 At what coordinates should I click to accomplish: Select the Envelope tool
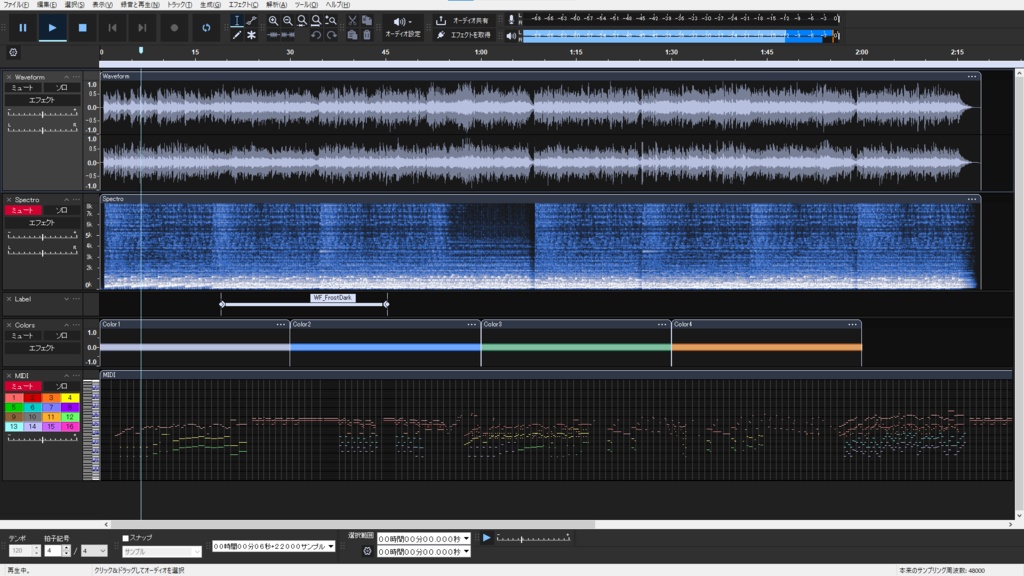click(252, 20)
